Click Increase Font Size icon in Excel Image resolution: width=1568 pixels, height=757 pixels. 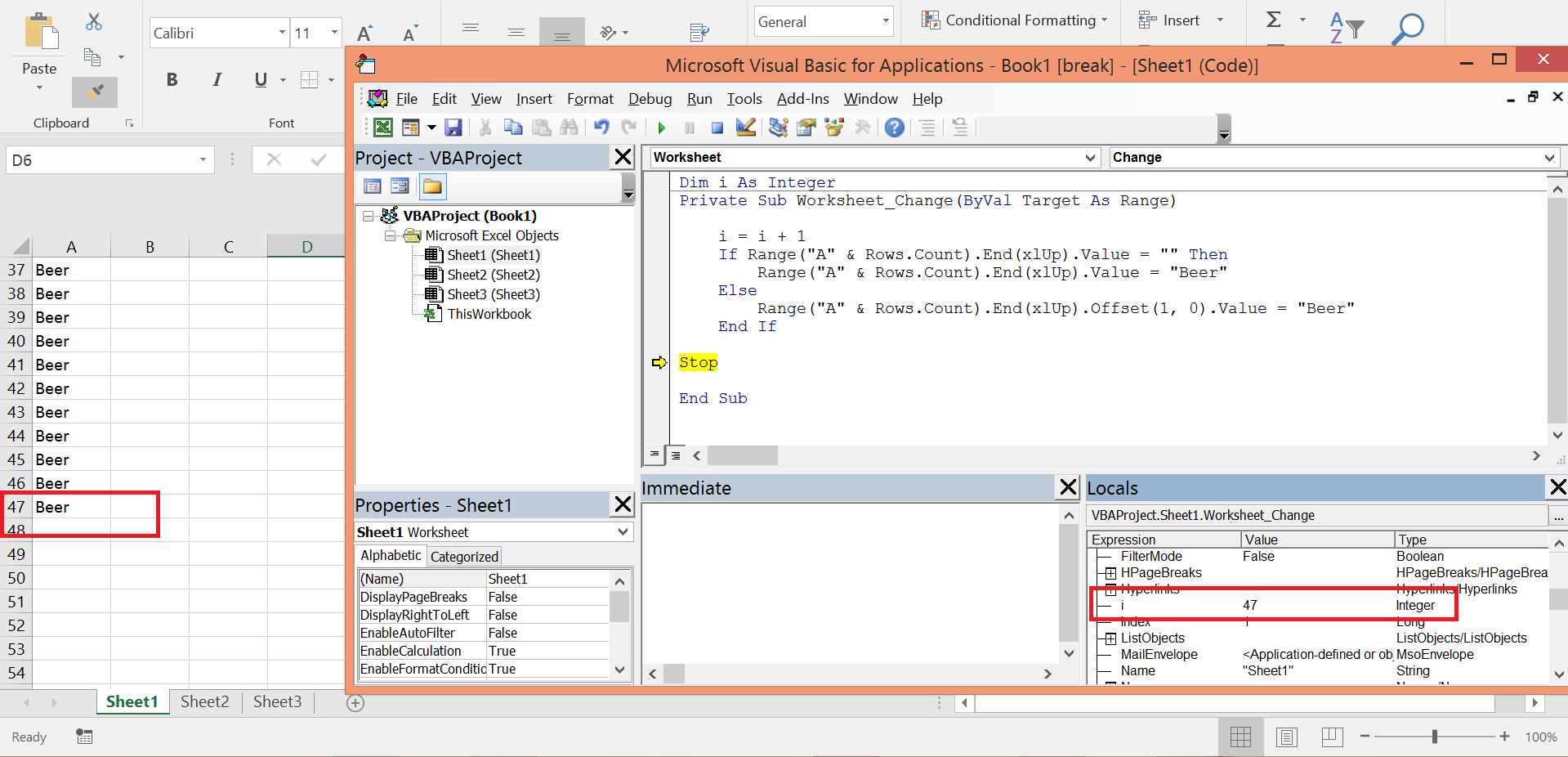[x=365, y=33]
